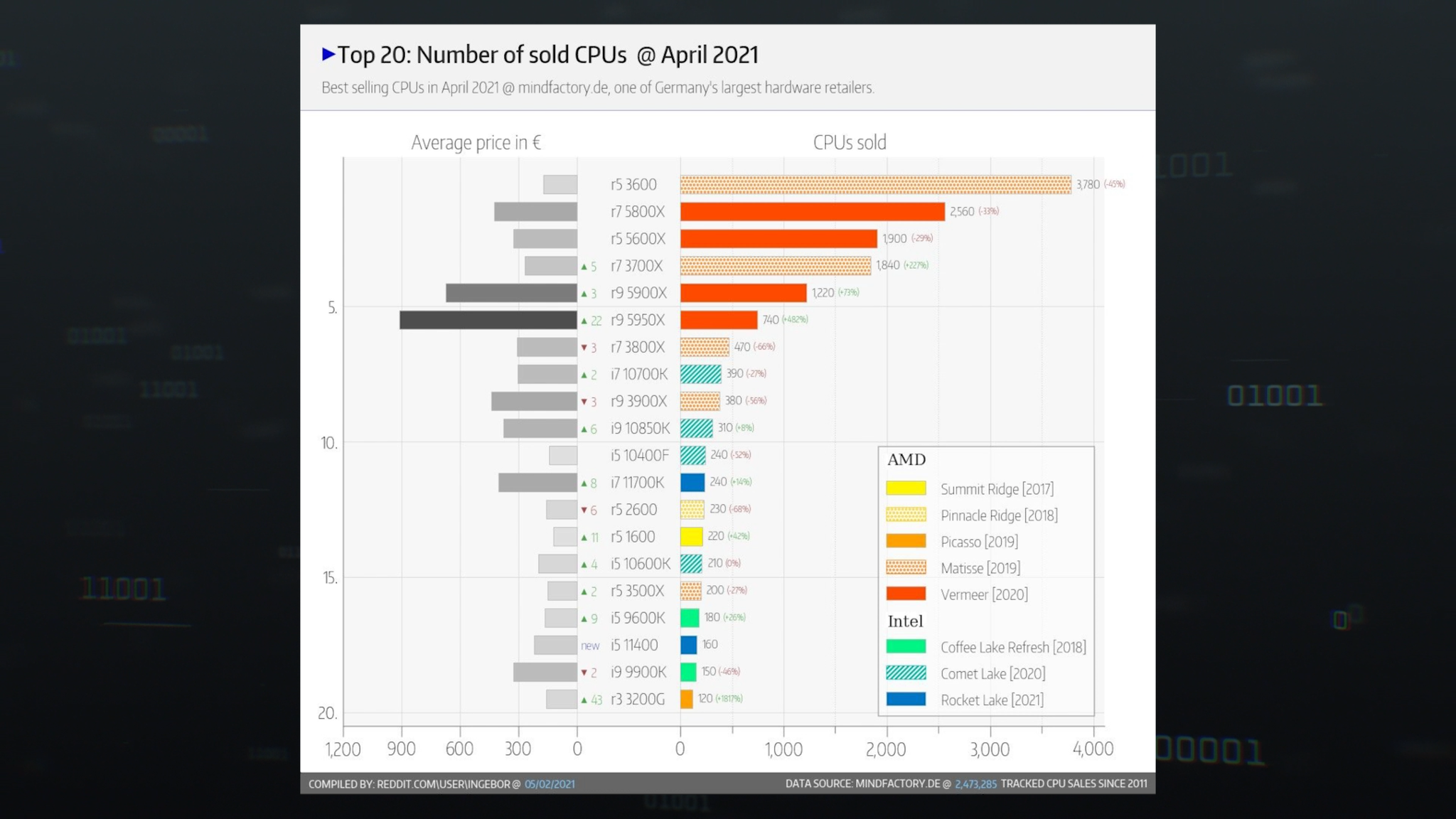Click the down arrow beside r5 2600
This screenshot has width=1456, height=819.
[x=584, y=510]
